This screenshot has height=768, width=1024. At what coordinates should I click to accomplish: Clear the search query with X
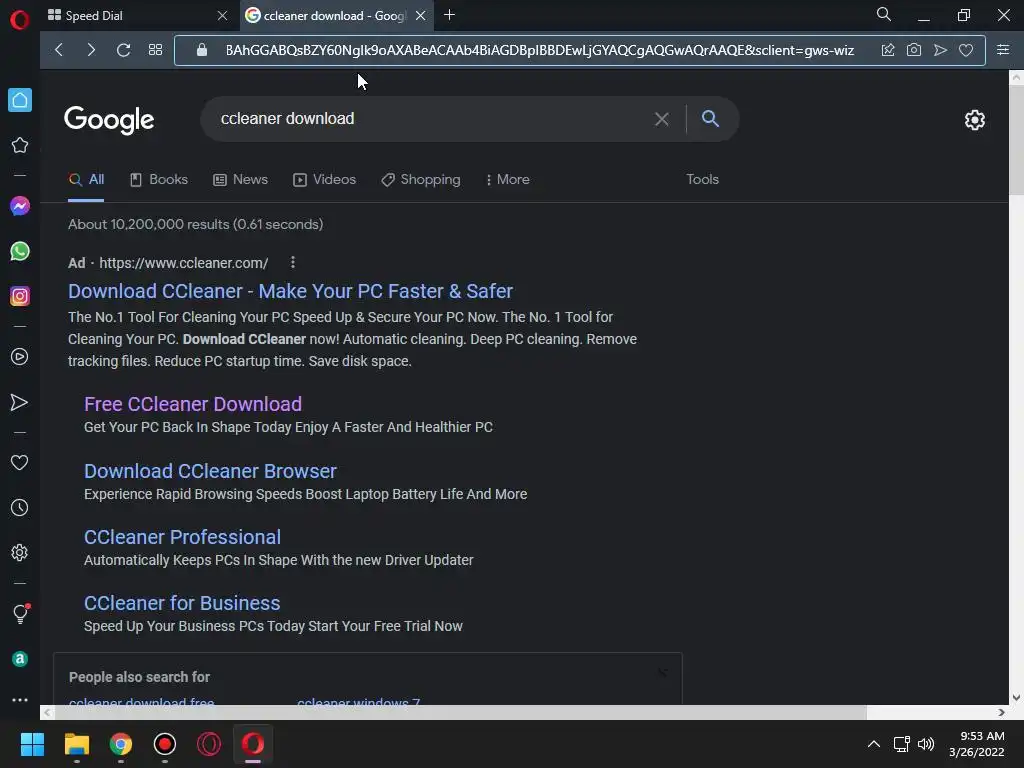662,119
